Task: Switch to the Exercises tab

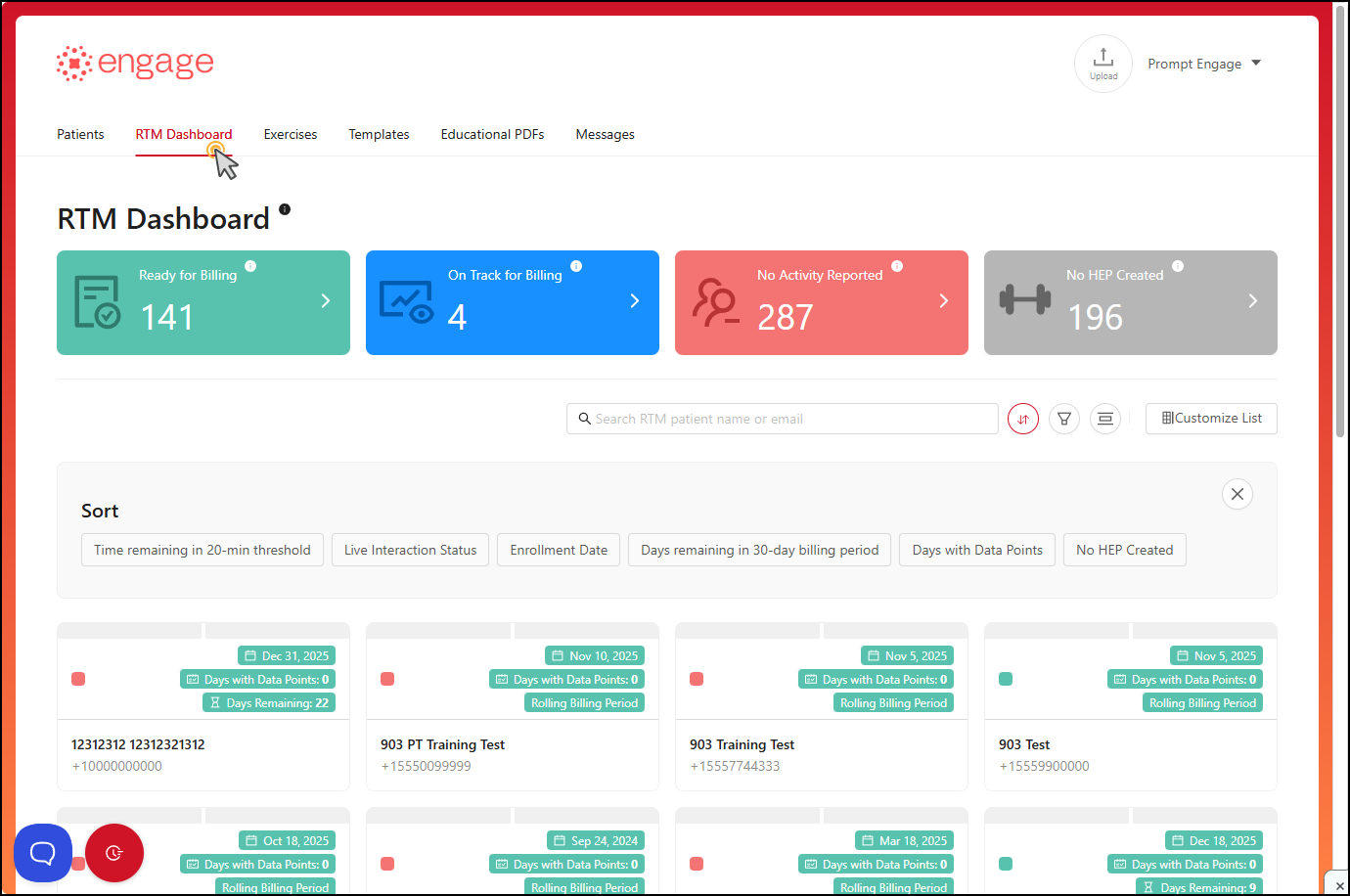Action: pyautogui.click(x=291, y=135)
